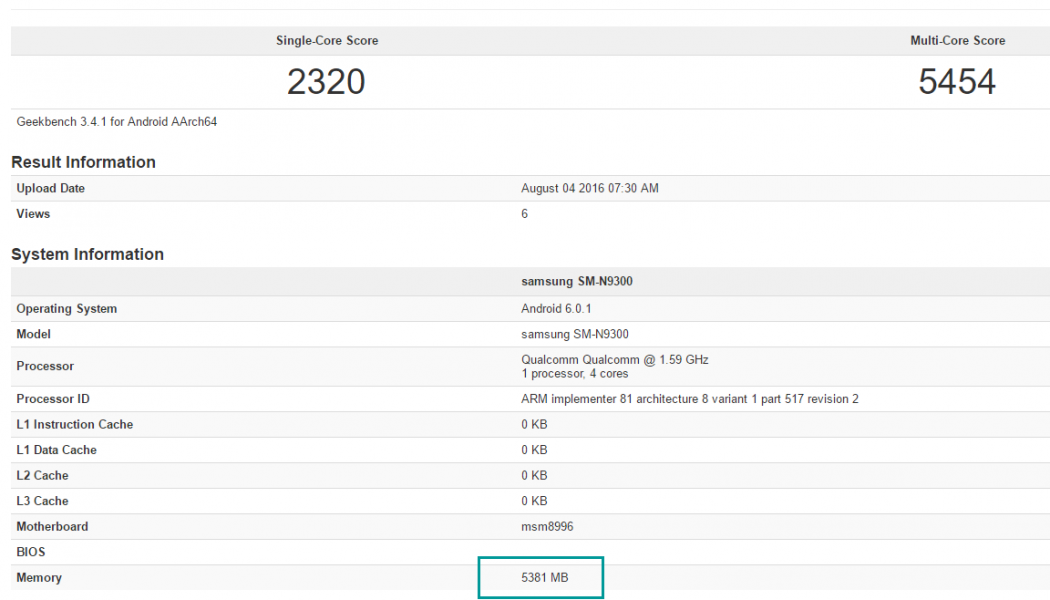Select the Multi-Core Score heading
The height and width of the screenshot is (600, 1050).
click(957, 41)
